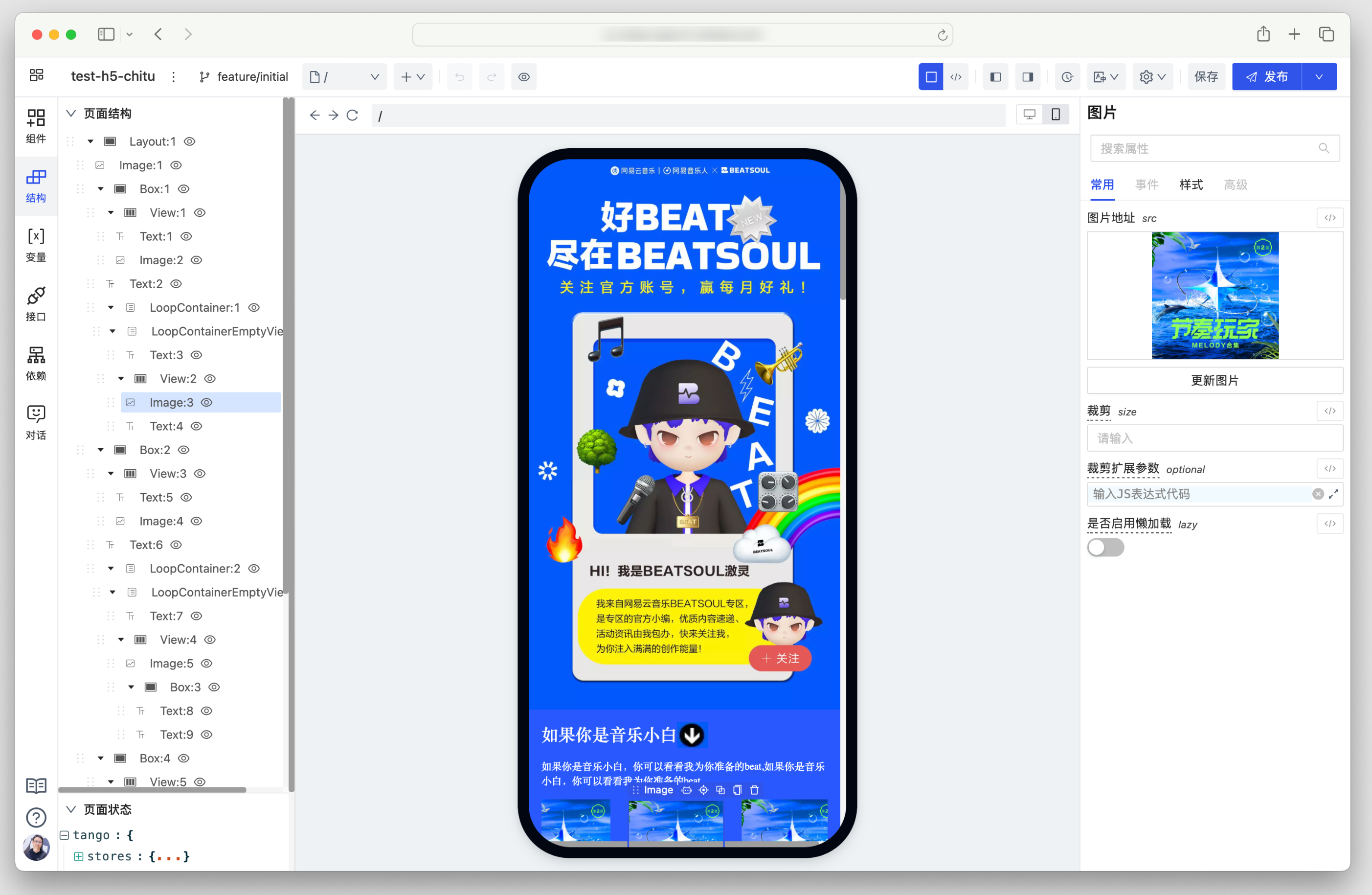Toggle visibility of Image:1
The image size is (1372, 895).
pos(177,165)
